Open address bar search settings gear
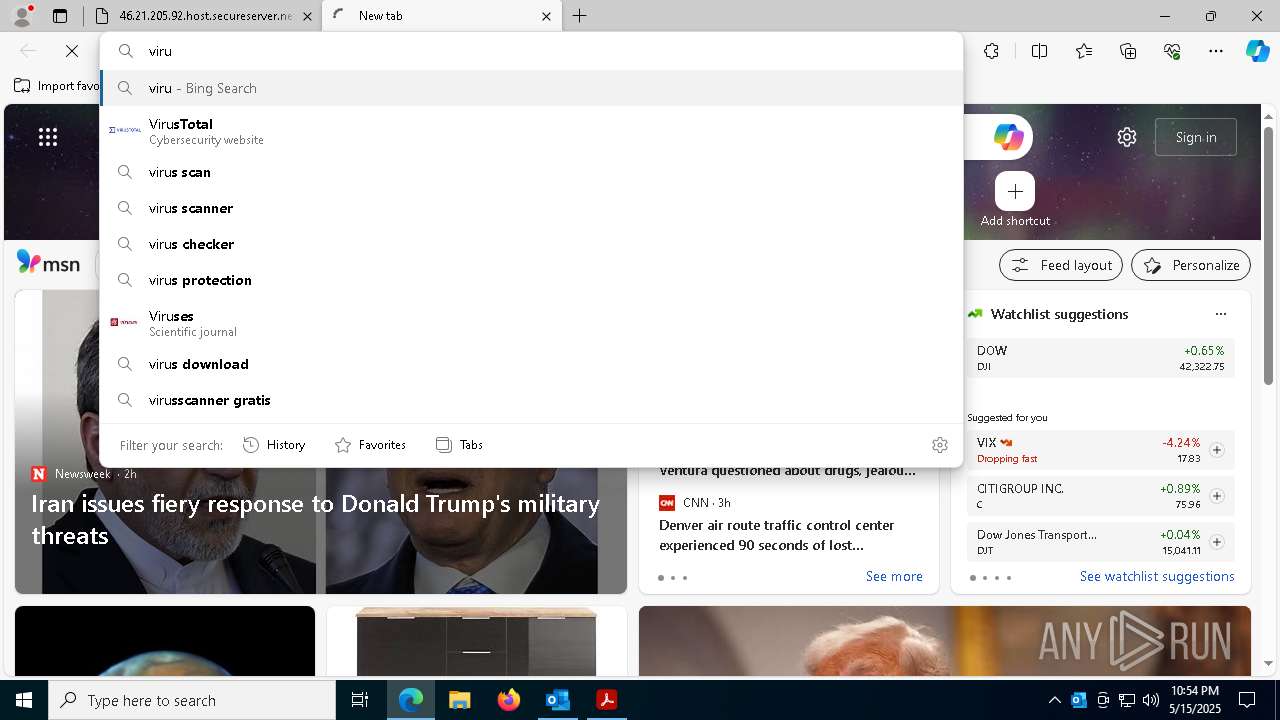This screenshot has width=1280, height=720. 939,445
